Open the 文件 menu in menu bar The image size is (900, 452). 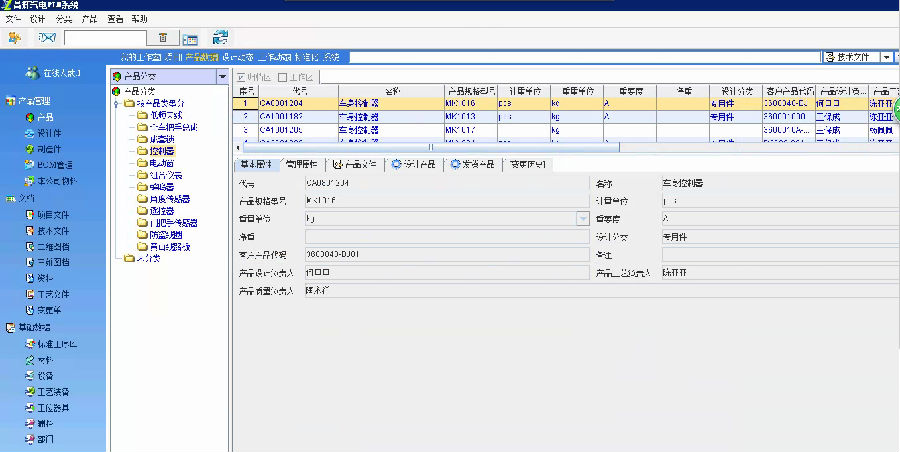(x=13, y=19)
